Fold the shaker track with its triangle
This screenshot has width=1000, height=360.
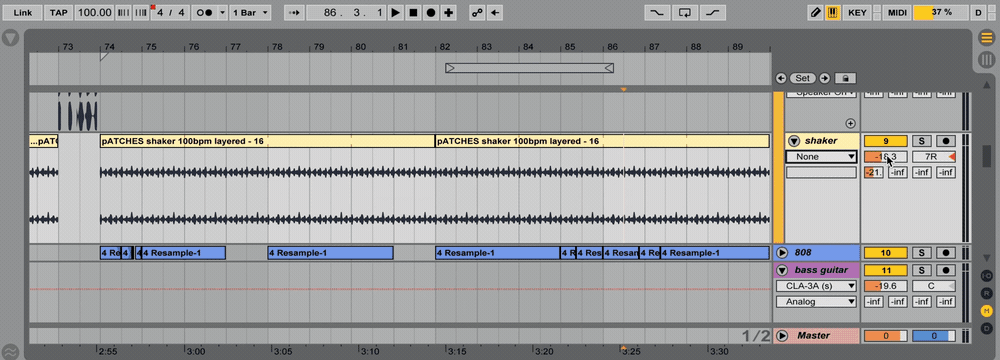point(794,141)
